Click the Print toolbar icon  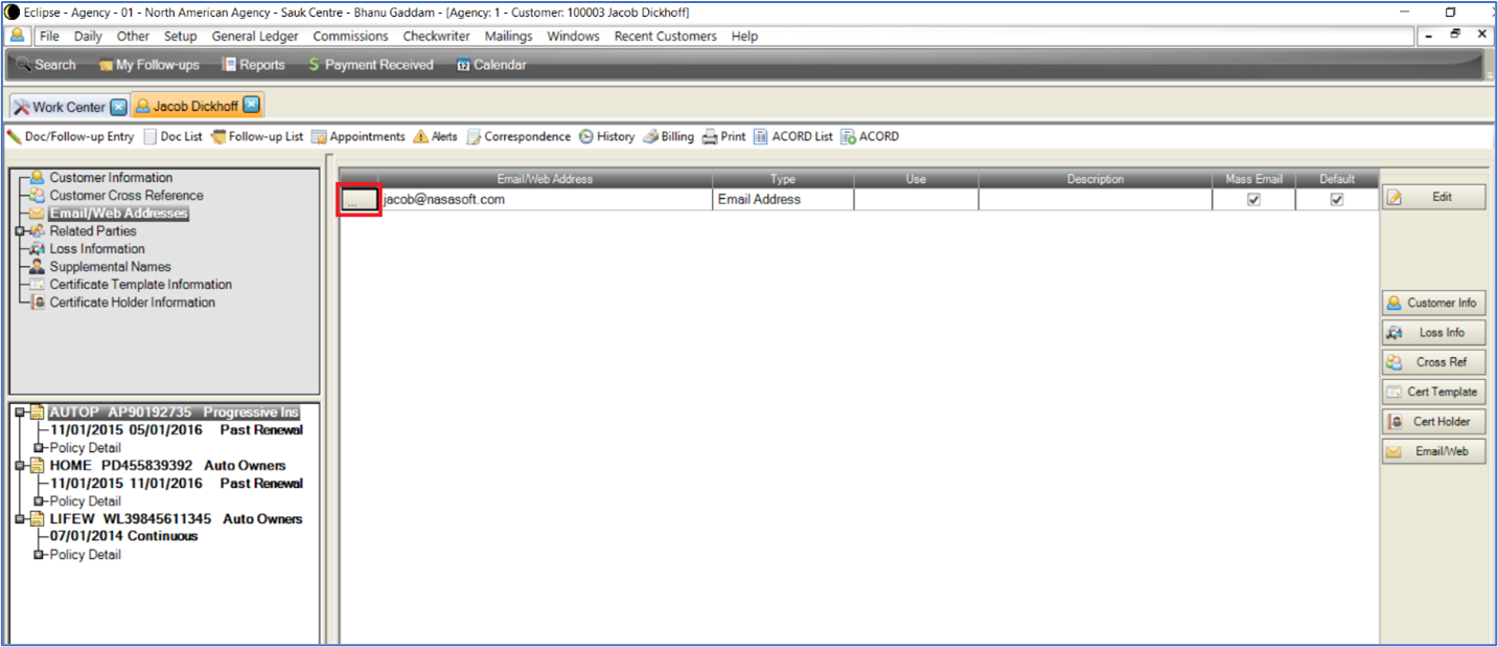[x=710, y=137]
